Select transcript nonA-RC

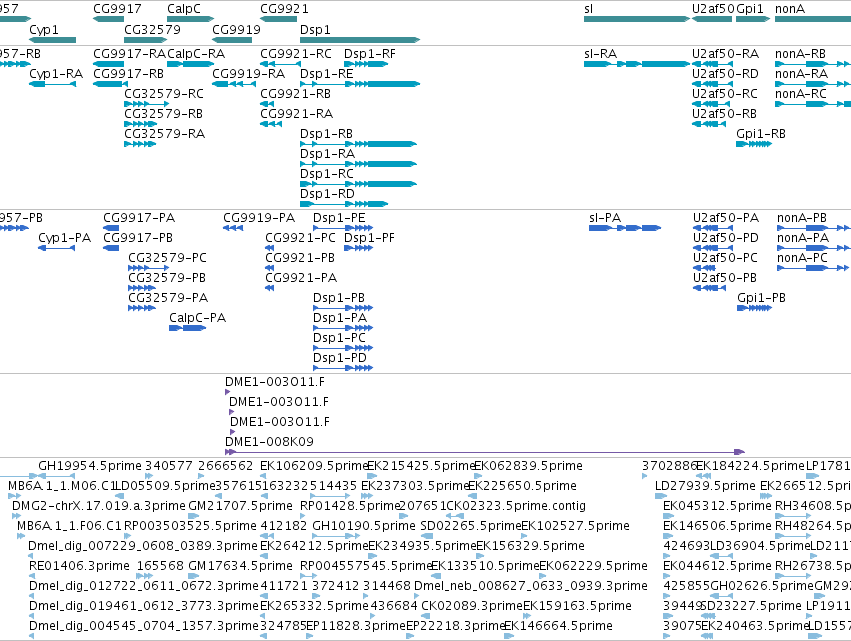pos(813,104)
